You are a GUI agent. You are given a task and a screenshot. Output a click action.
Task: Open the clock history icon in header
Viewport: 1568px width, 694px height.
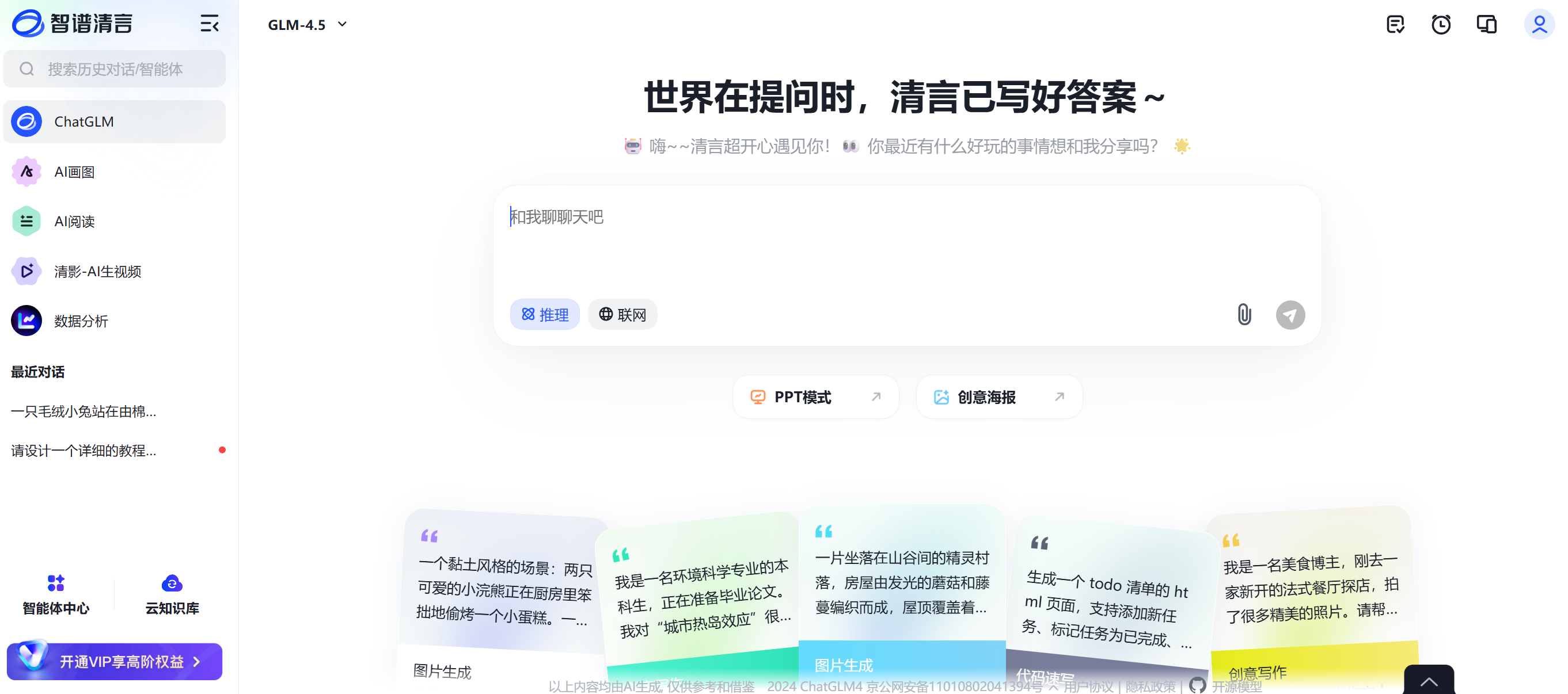pos(1441,24)
